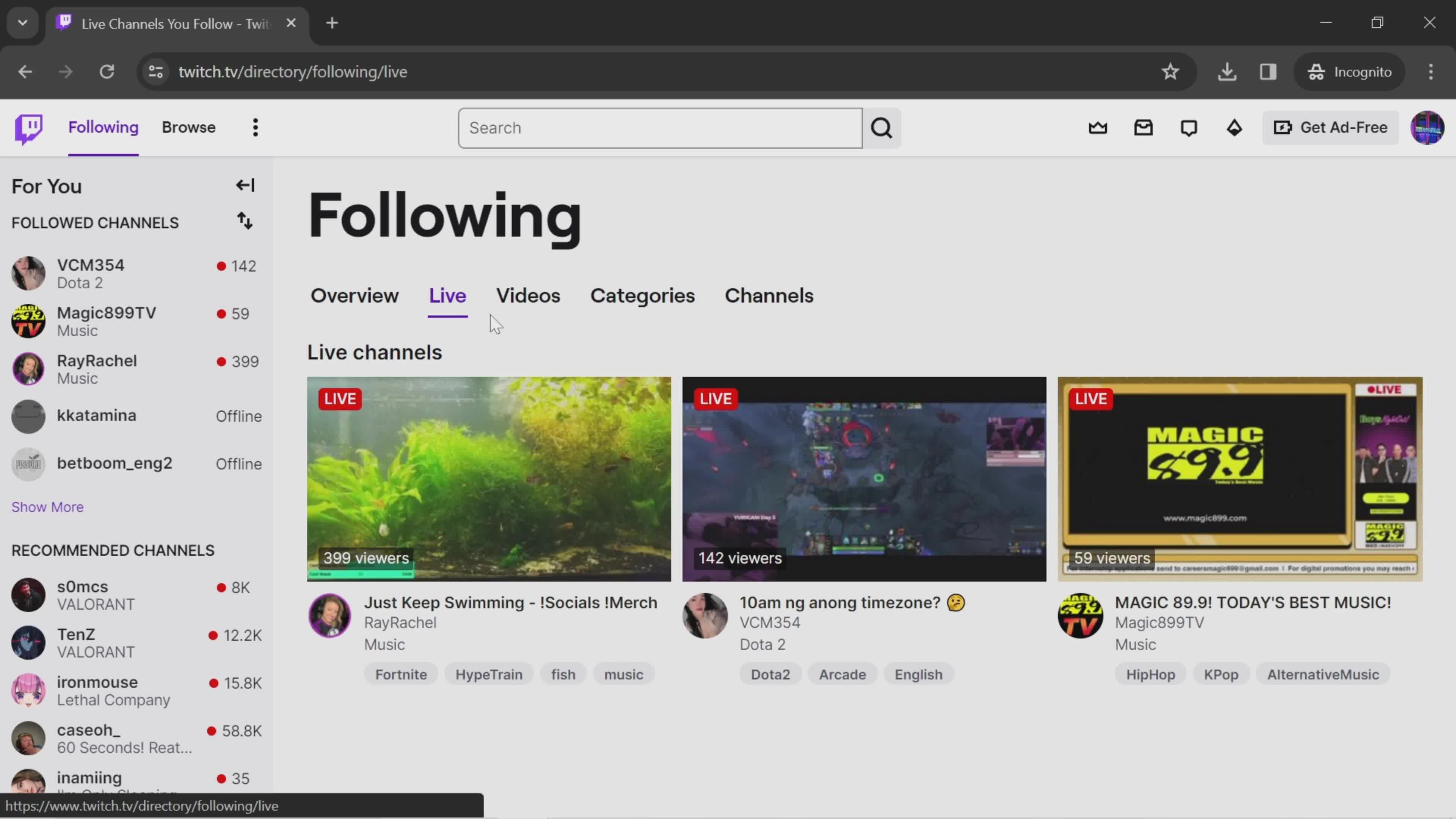Viewport: 1456px width, 819px height.
Task: Click Following in the top navigation
Action: pos(104,127)
